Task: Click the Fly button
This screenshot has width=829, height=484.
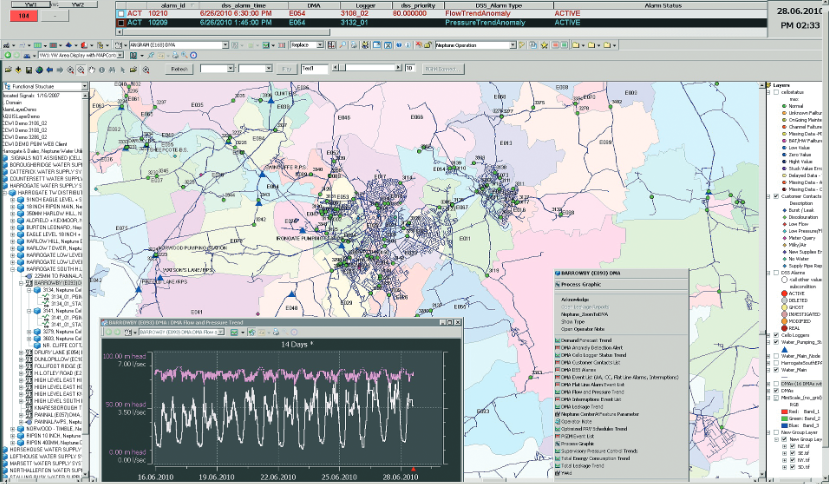Action: (x=286, y=69)
